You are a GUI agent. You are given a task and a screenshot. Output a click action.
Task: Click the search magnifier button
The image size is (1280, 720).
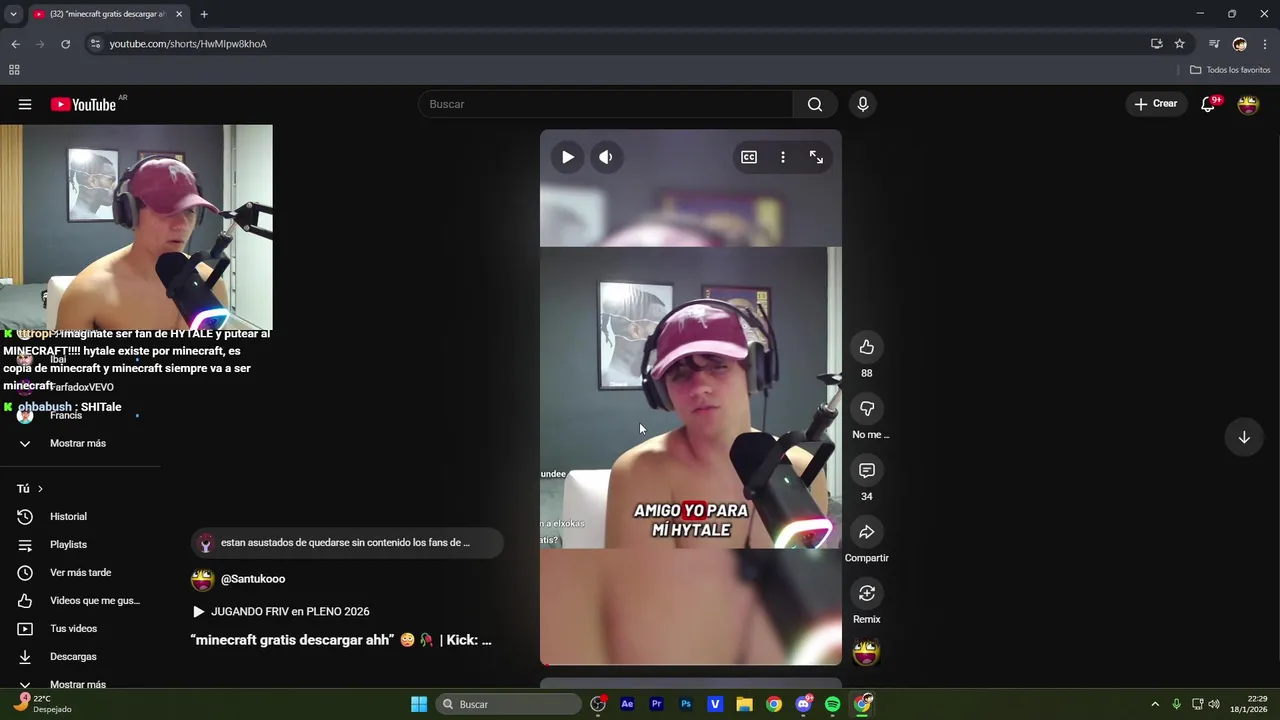click(815, 104)
